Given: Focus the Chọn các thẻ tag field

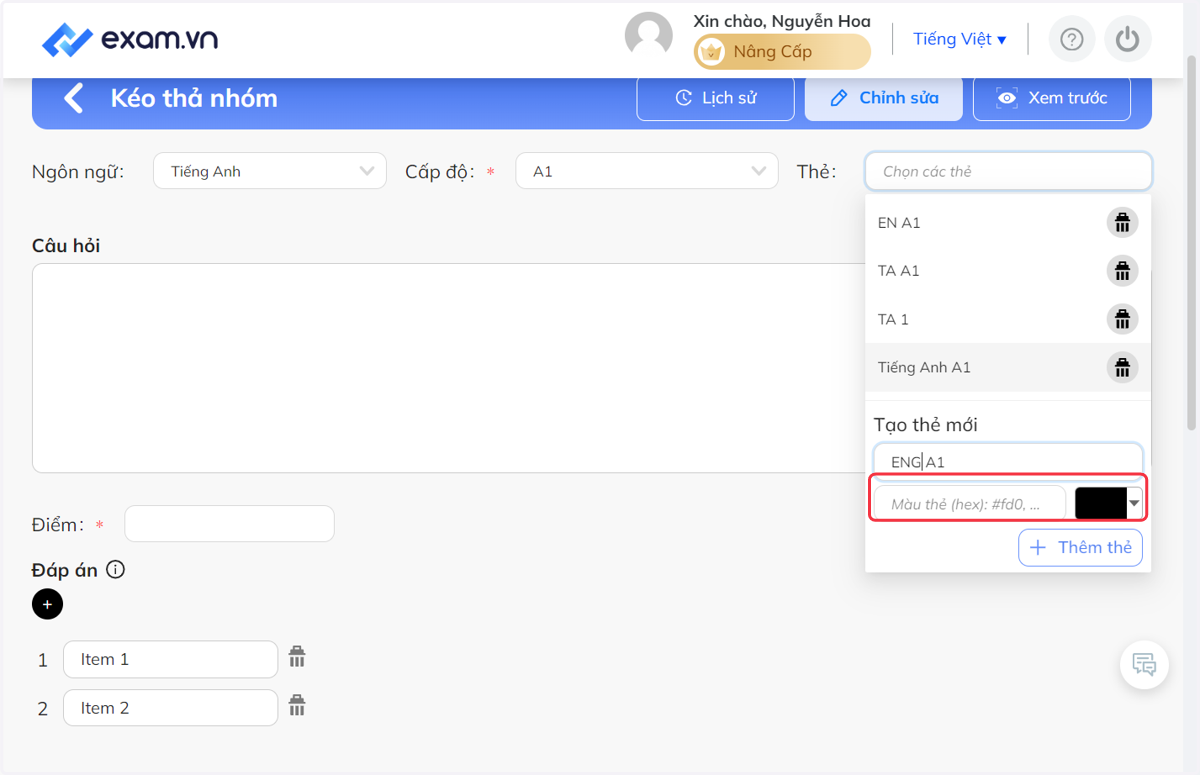Looking at the screenshot, I should pyautogui.click(x=1008, y=171).
